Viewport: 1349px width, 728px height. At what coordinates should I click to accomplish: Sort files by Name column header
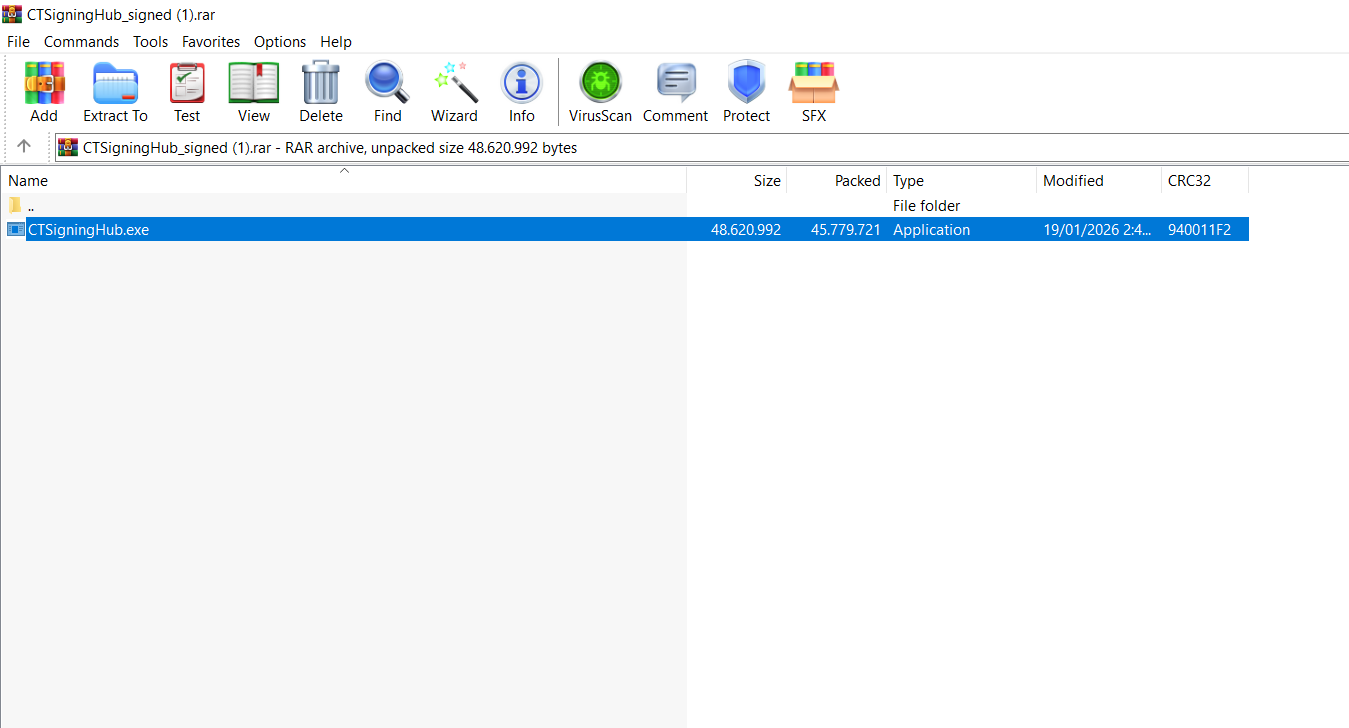[x=28, y=181]
